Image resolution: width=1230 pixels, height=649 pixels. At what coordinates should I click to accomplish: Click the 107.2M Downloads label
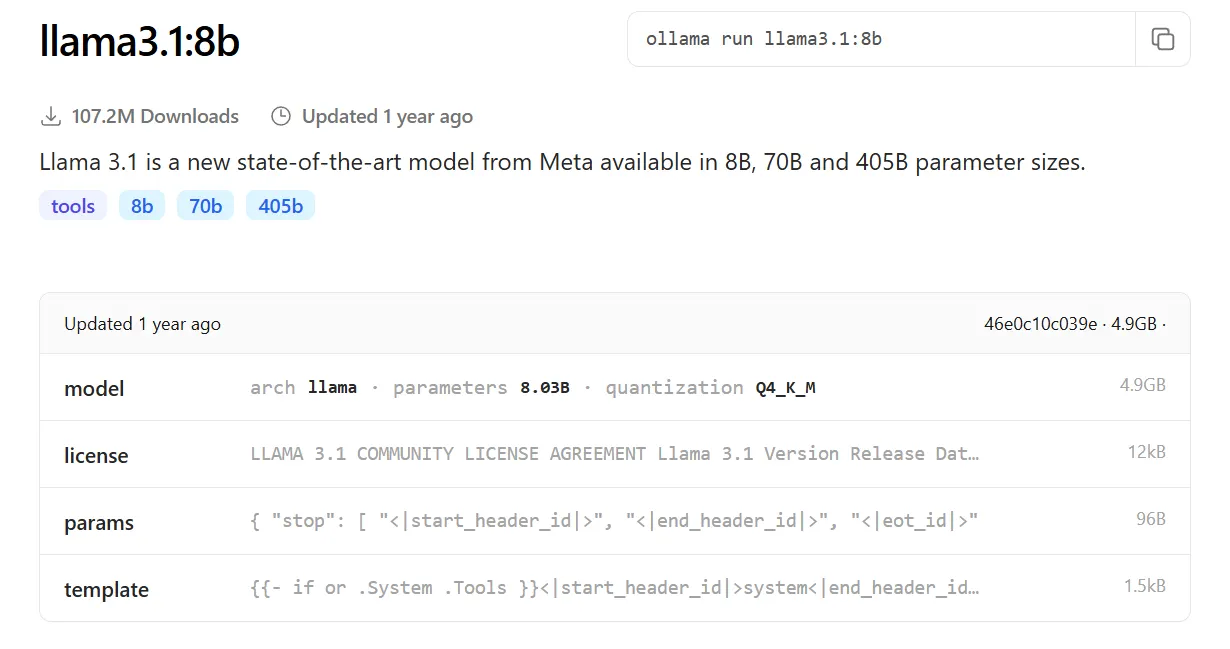[x=155, y=117]
